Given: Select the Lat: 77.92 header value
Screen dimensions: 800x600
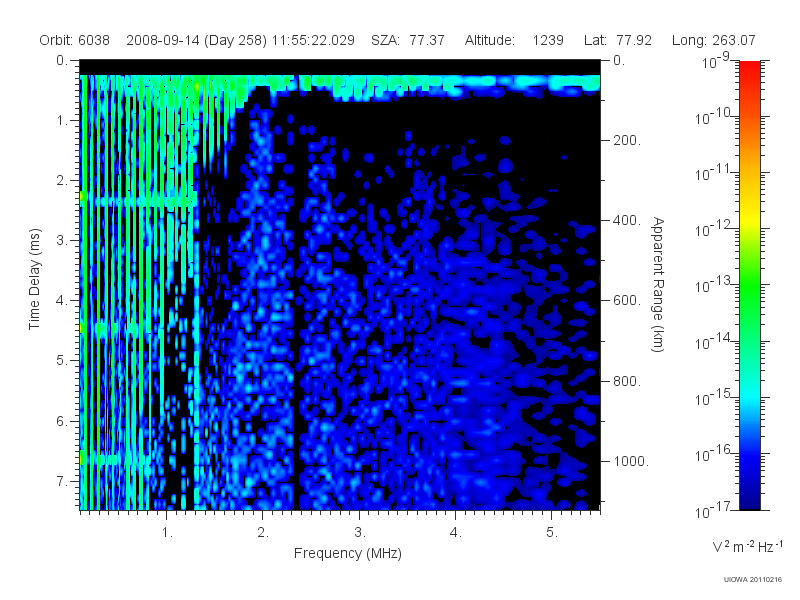Looking at the screenshot, I should (618, 40).
